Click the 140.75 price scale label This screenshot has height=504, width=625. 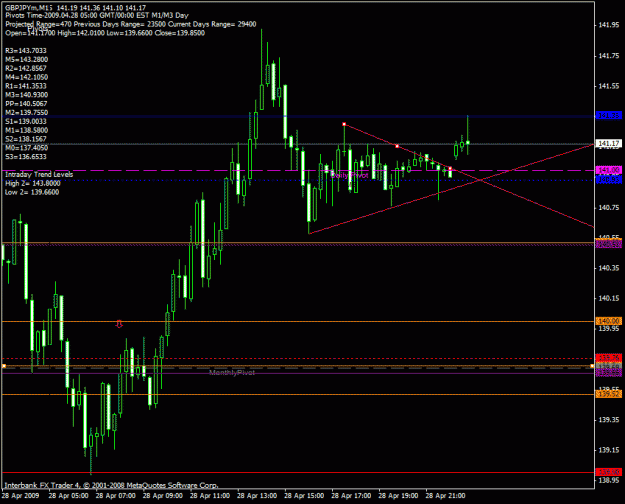609,207
